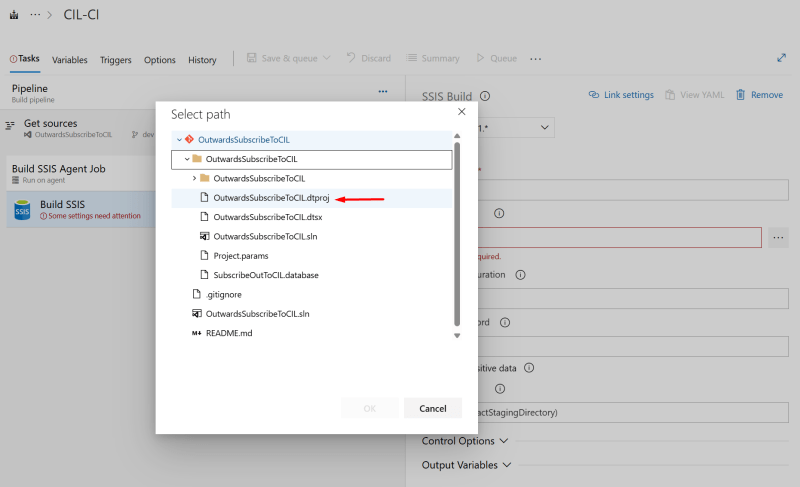
Task: Click the Cancel button
Action: [x=433, y=408]
